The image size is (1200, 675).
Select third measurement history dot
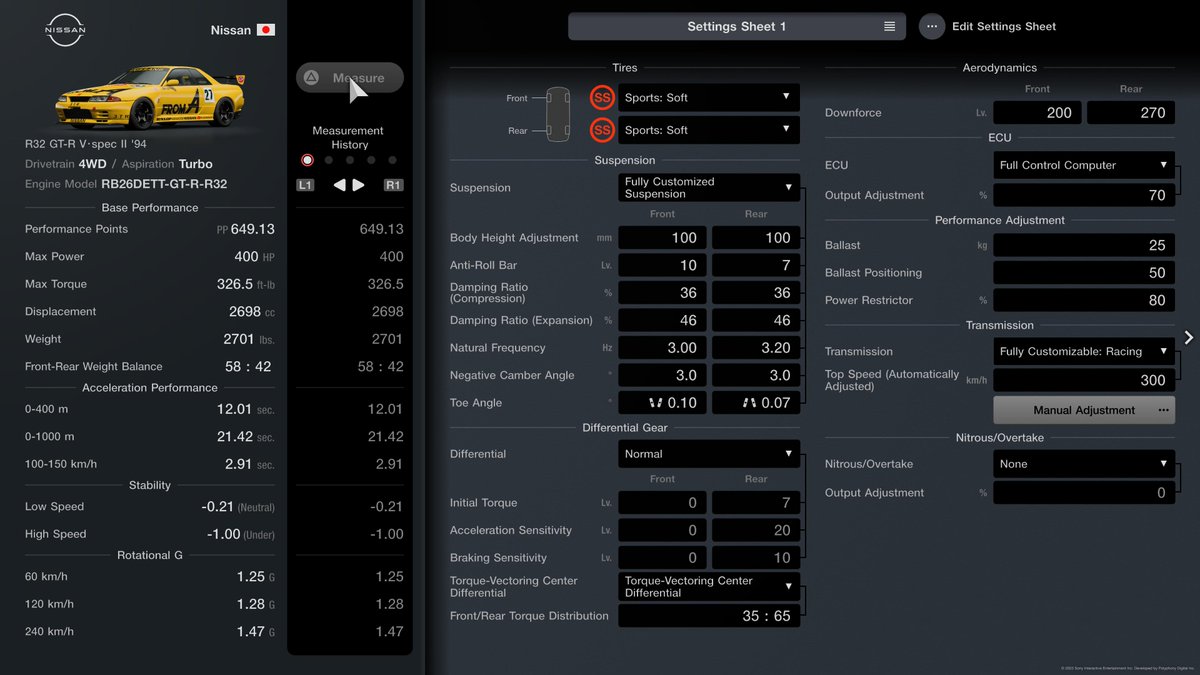[350, 160]
